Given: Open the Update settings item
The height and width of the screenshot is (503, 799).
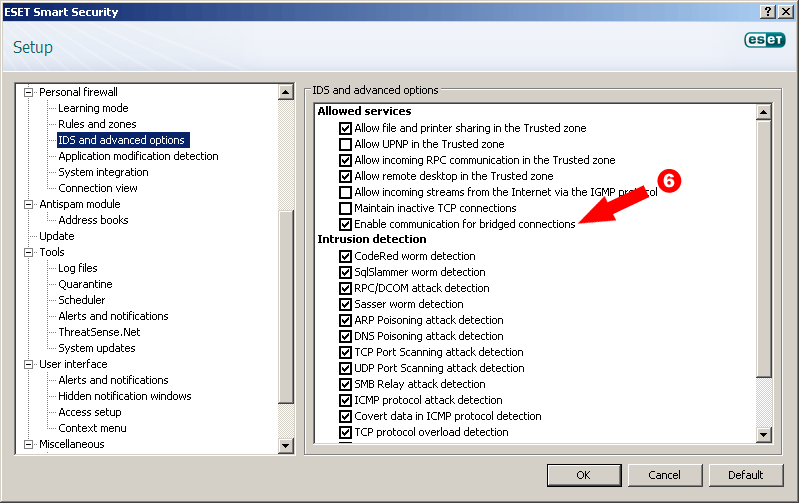Looking at the screenshot, I should [57, 236].
